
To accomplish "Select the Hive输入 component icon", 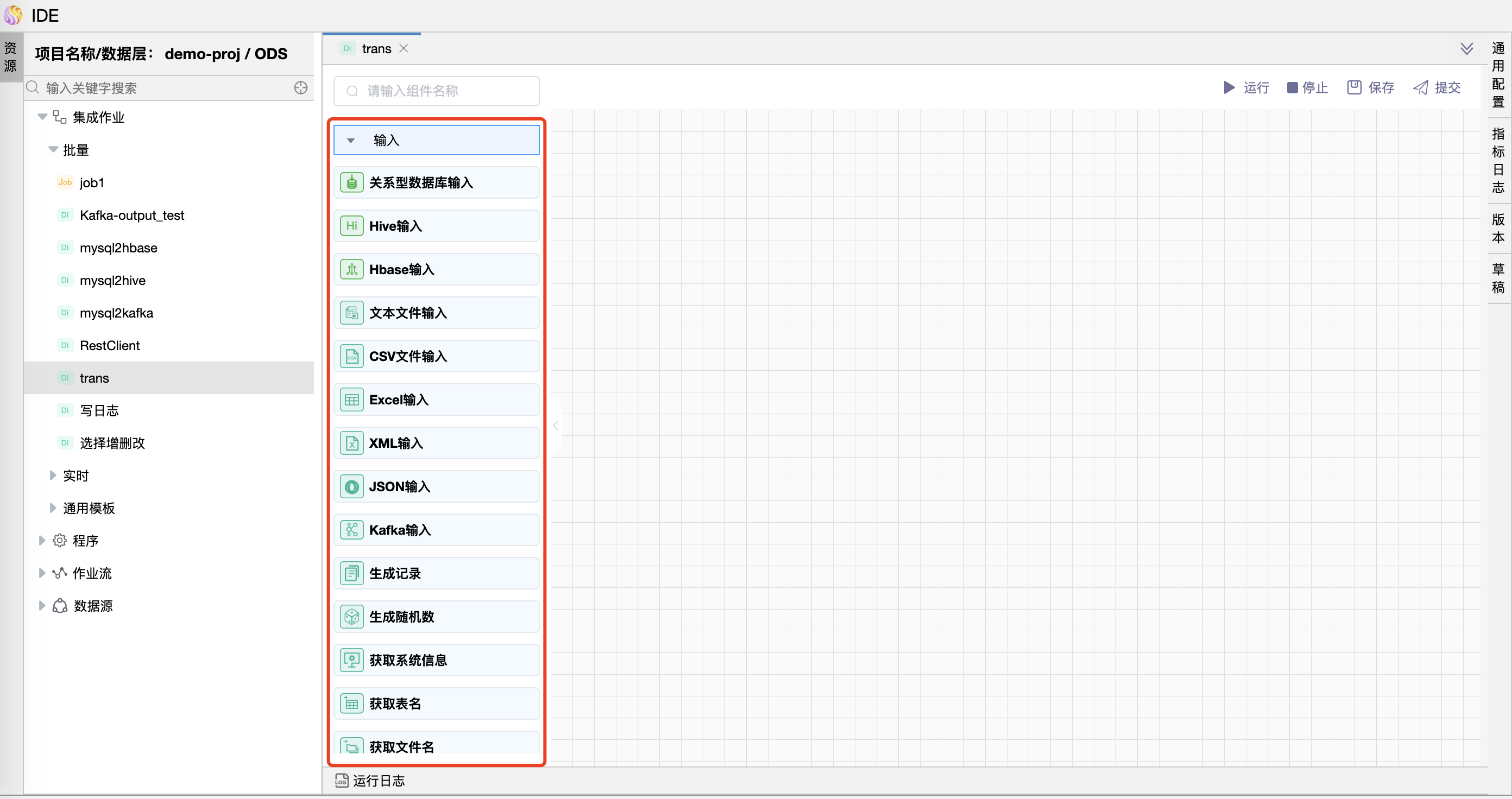I will (x=351, y=226).
